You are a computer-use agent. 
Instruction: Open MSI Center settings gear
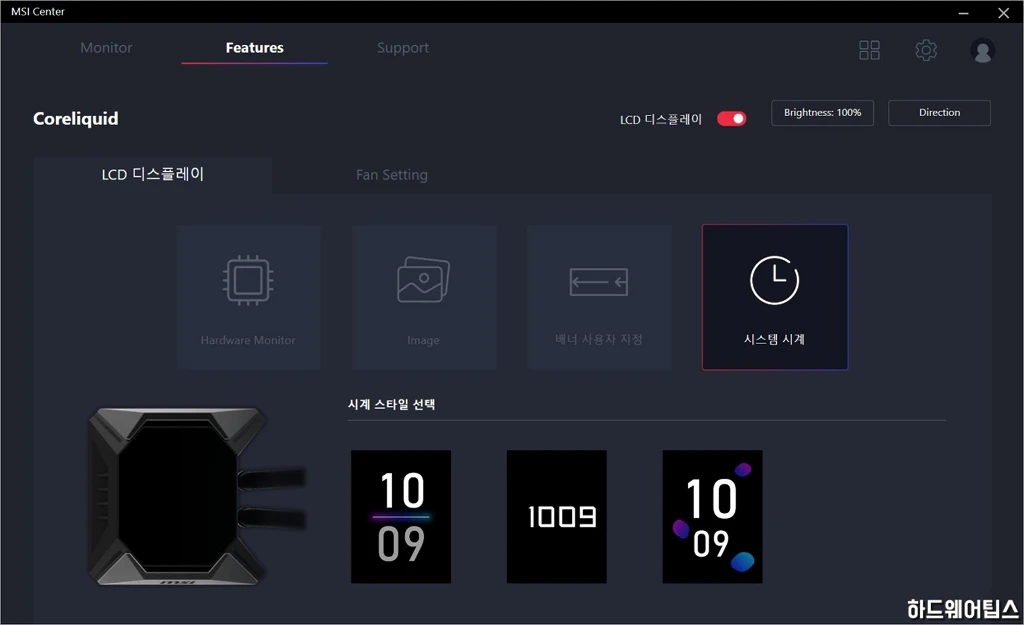click(x=926, y=50)
